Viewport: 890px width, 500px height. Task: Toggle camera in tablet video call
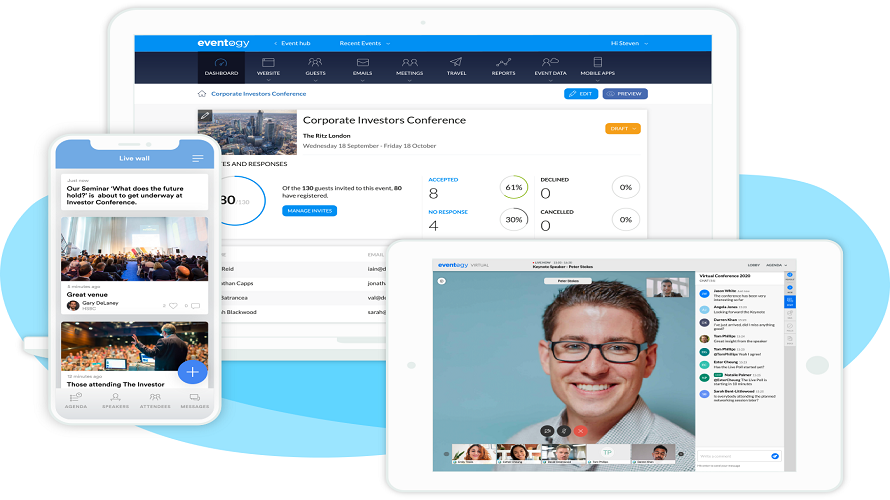point(547,431)
